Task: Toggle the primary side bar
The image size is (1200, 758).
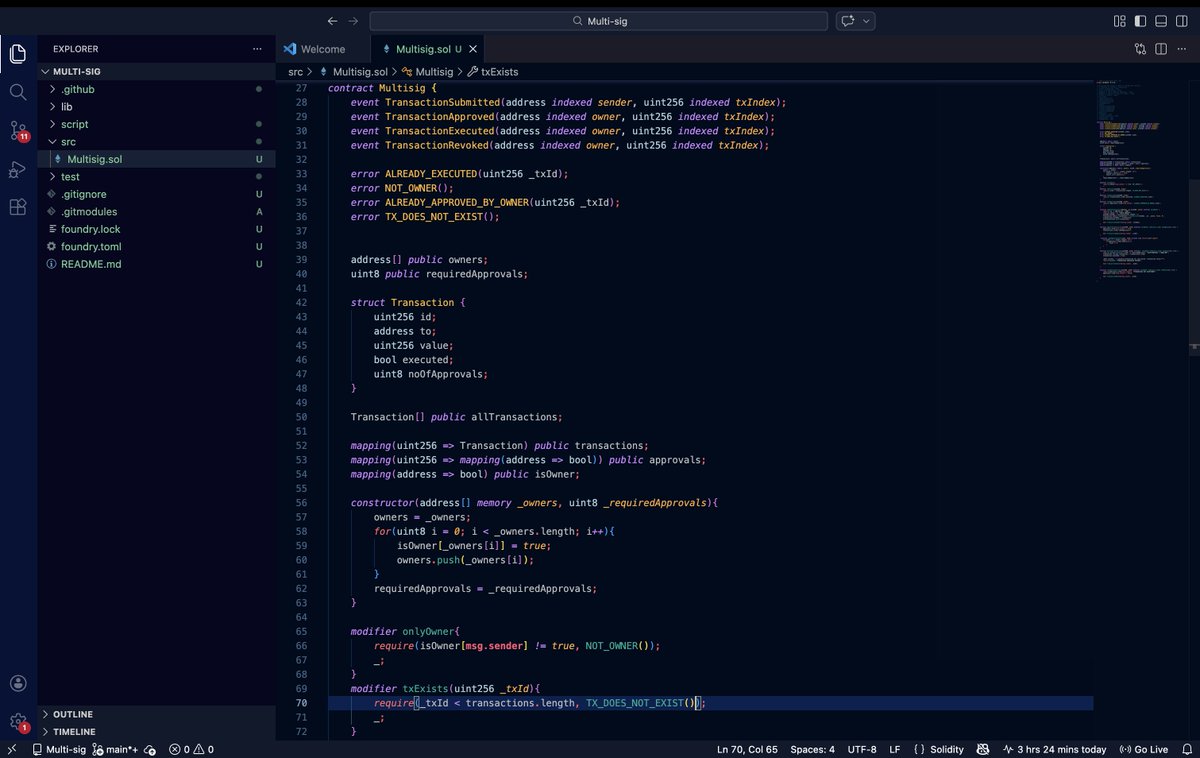Action: coord(1140,21)
